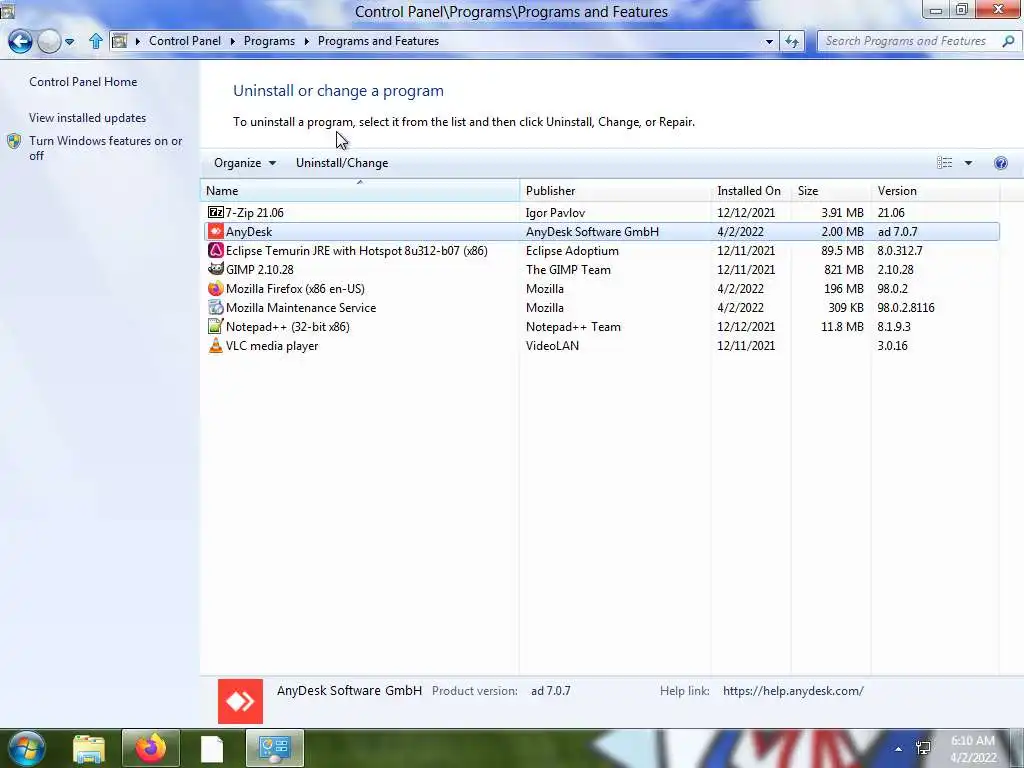Click the Control Panel breadcrumb
The image size is (1024, 768).
click(x=185, y=40)
